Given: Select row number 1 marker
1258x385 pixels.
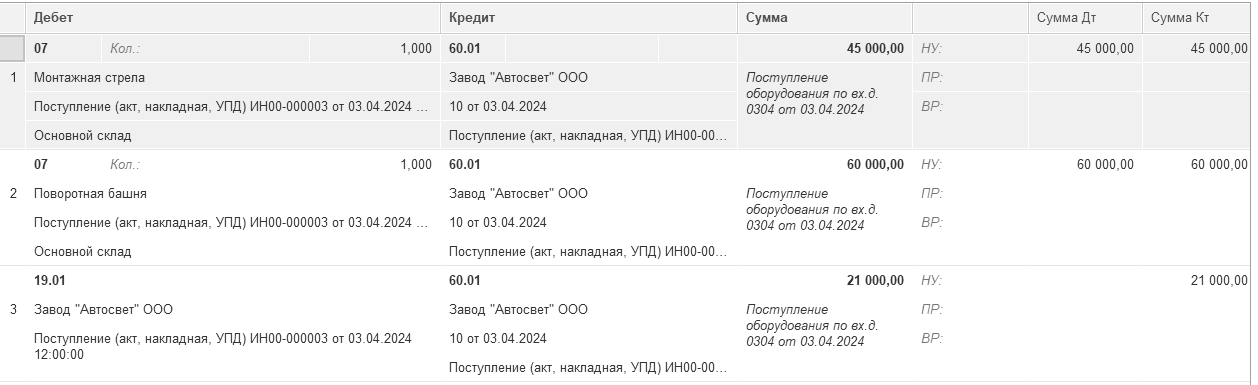Looking at the screenshot, I should point(13,77).
